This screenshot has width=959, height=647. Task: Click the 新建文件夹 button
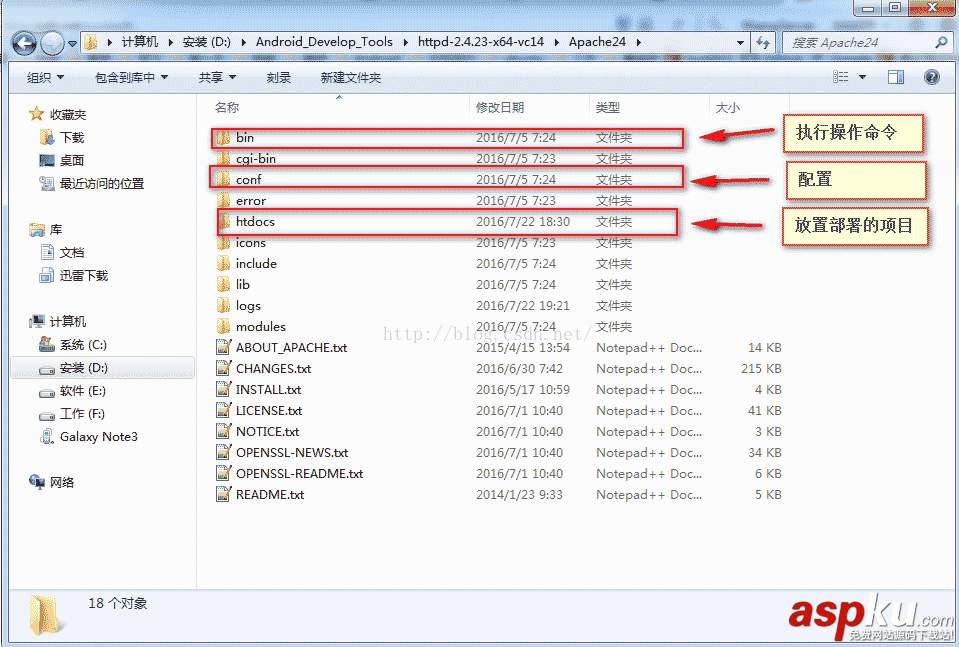[x=351, y=78]
